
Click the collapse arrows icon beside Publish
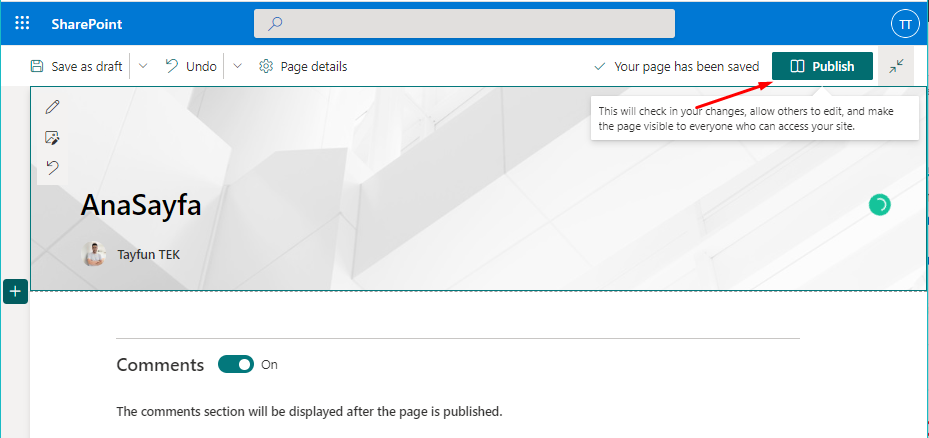click(x=896, y=66)
